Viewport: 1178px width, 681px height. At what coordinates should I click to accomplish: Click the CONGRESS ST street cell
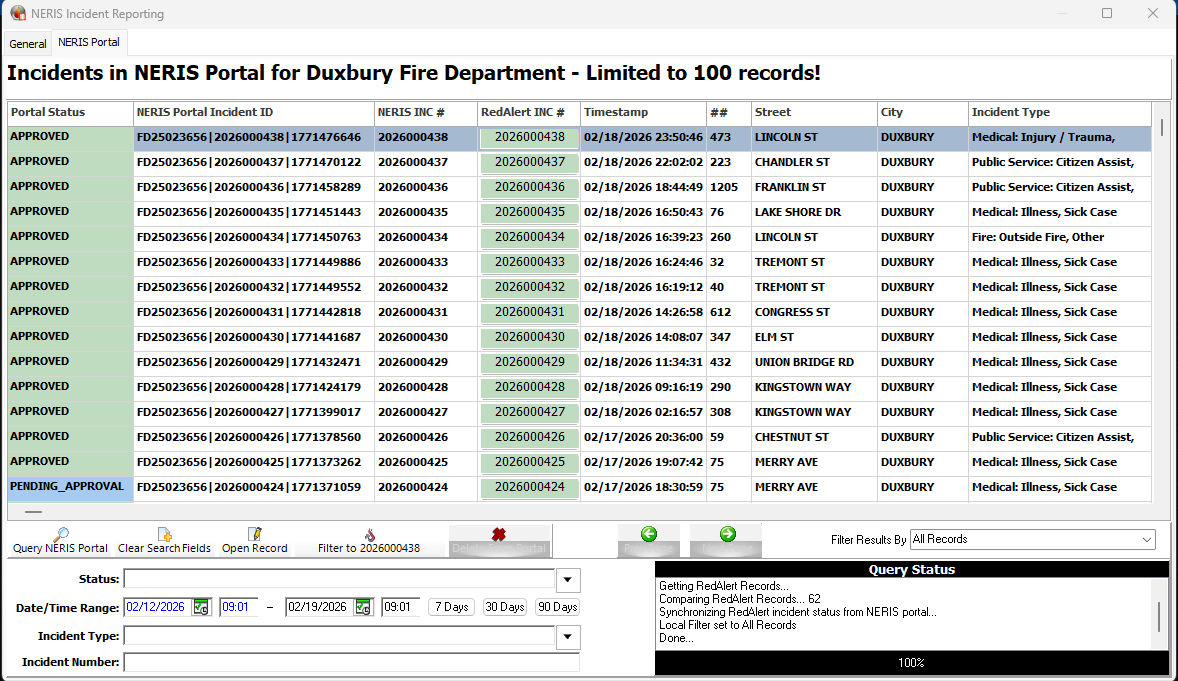pyautogui.click(x=814, y=312)
